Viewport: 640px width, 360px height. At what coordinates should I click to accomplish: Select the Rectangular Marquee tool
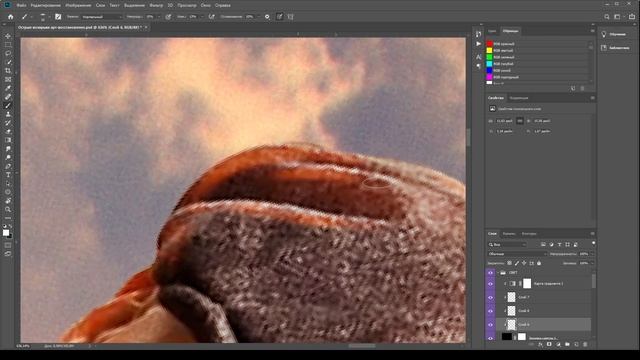click(8, 44)
